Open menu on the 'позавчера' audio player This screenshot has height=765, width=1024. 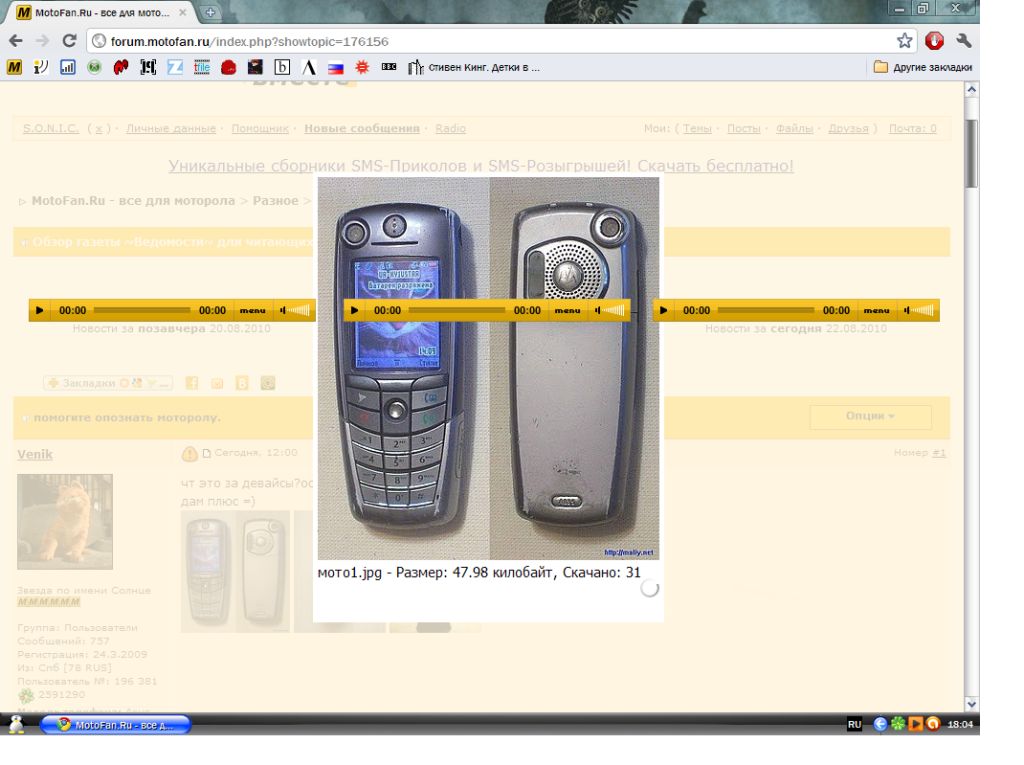tap(253, 310)
